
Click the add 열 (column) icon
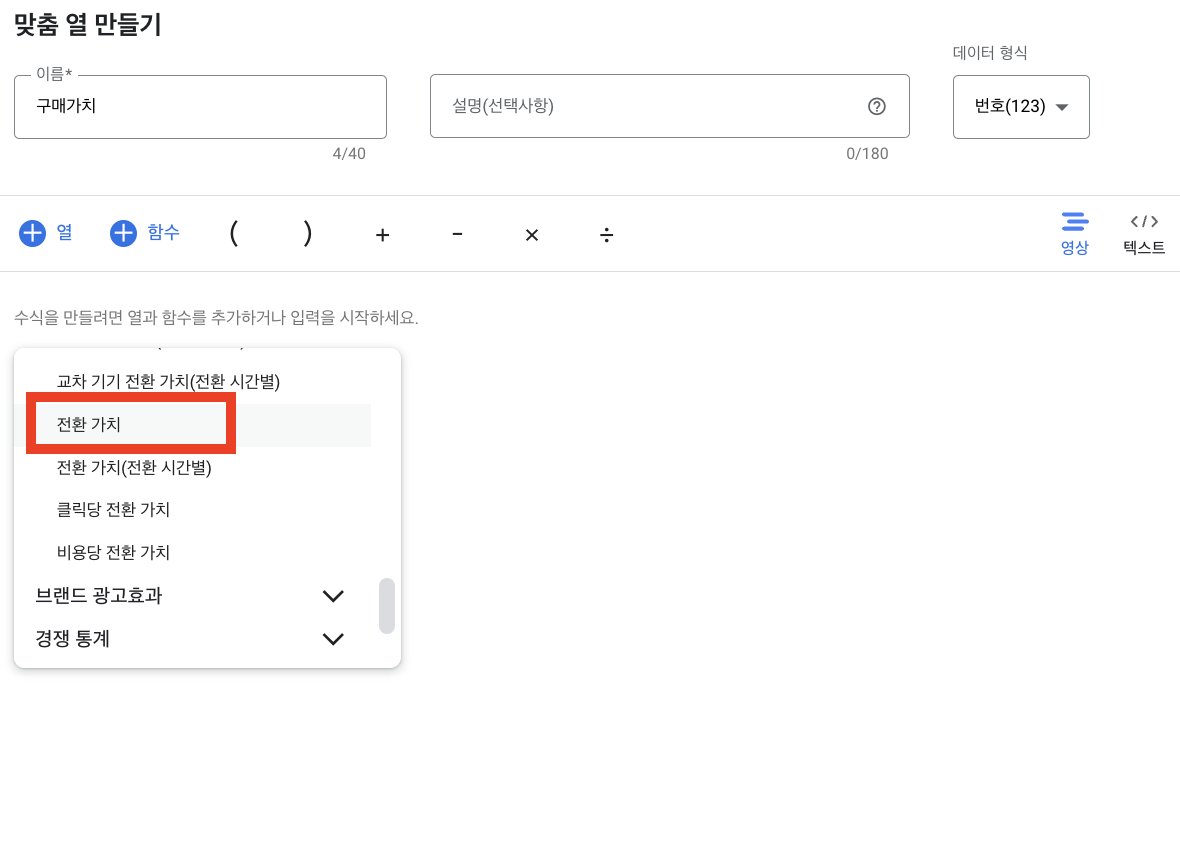[x=33, y=233]
